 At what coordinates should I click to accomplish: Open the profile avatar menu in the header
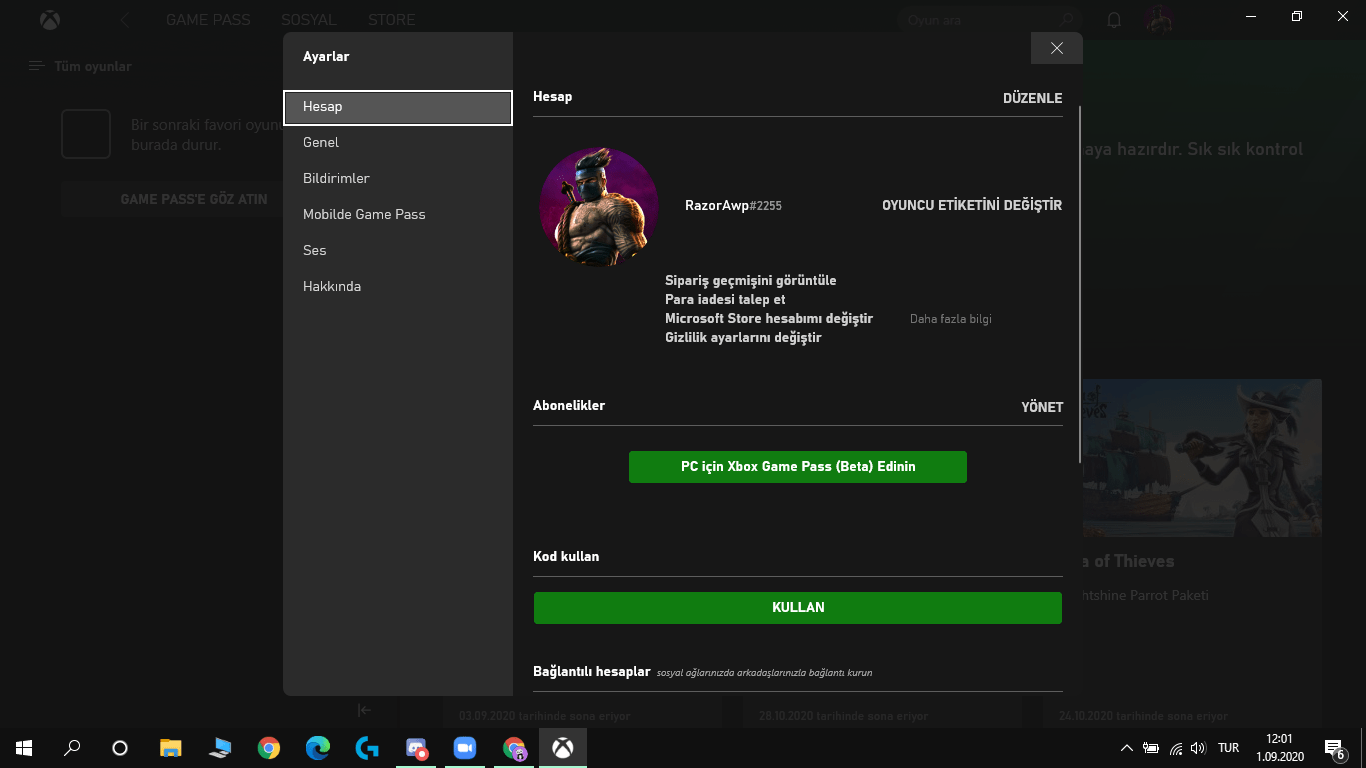pyautogui.click(x=1160, y=19)
